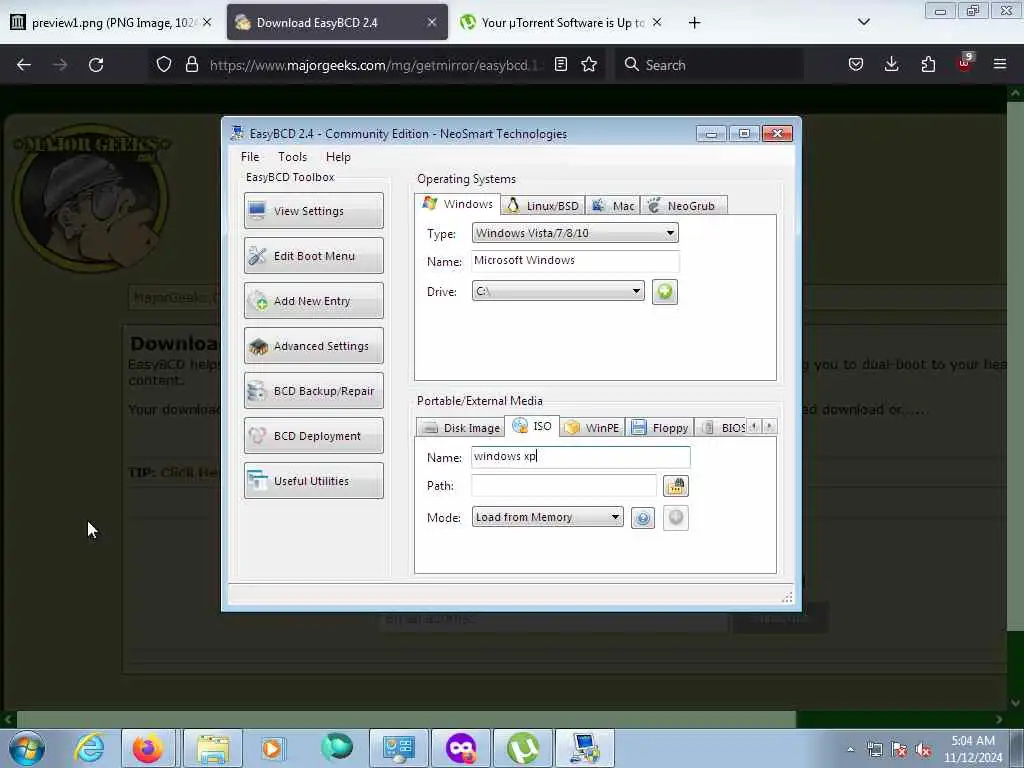Open Advanced Settings in EasyBCD
The width and height of the screenshot is (1024, 768).
[x=313, y=346]
